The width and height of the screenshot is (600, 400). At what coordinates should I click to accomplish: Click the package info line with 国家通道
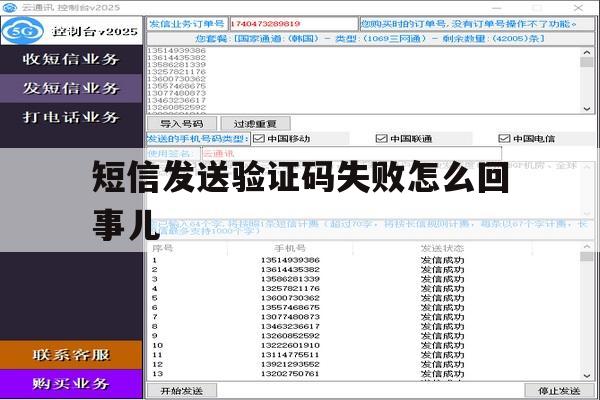pyautogui.click(x=370, y=39)
